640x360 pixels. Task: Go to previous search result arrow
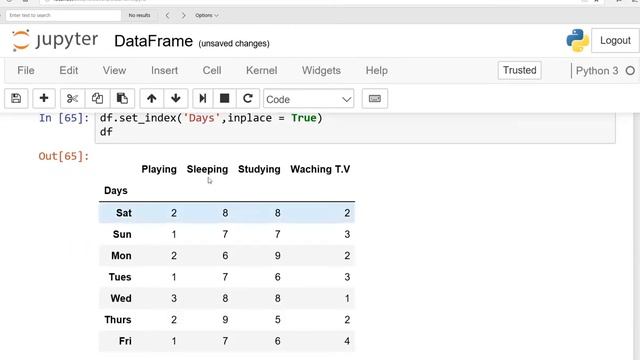point(167,16)
